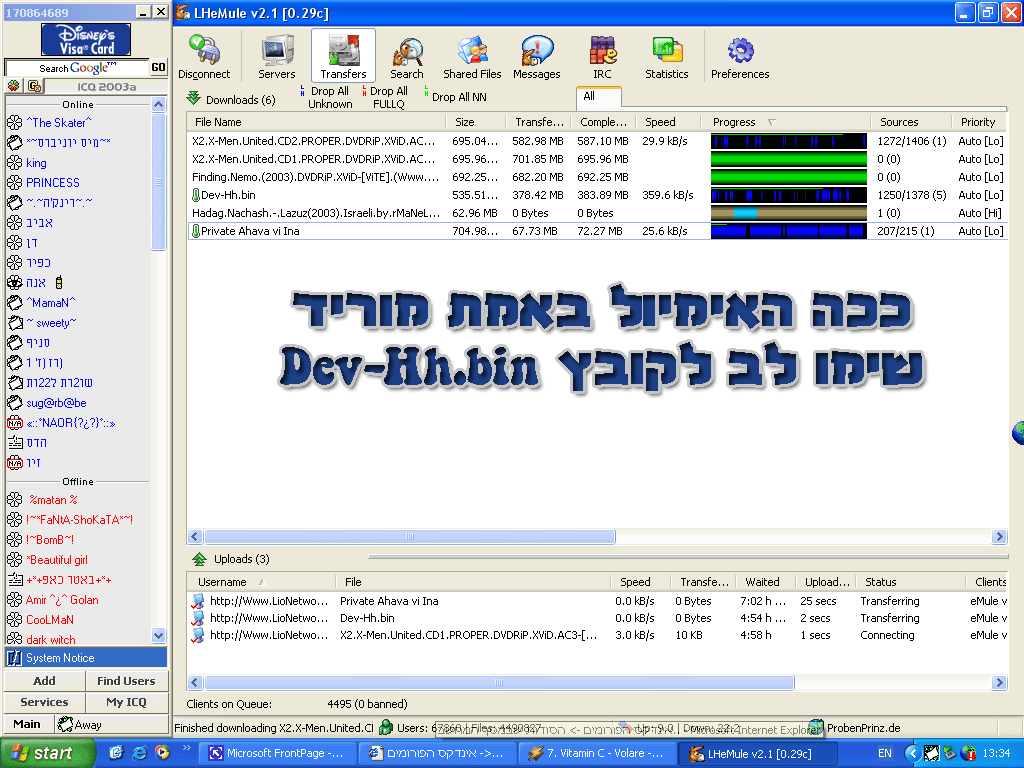Open the Services menu in ICQ
The image size is (1024, 768).
(x=44, y=702)
